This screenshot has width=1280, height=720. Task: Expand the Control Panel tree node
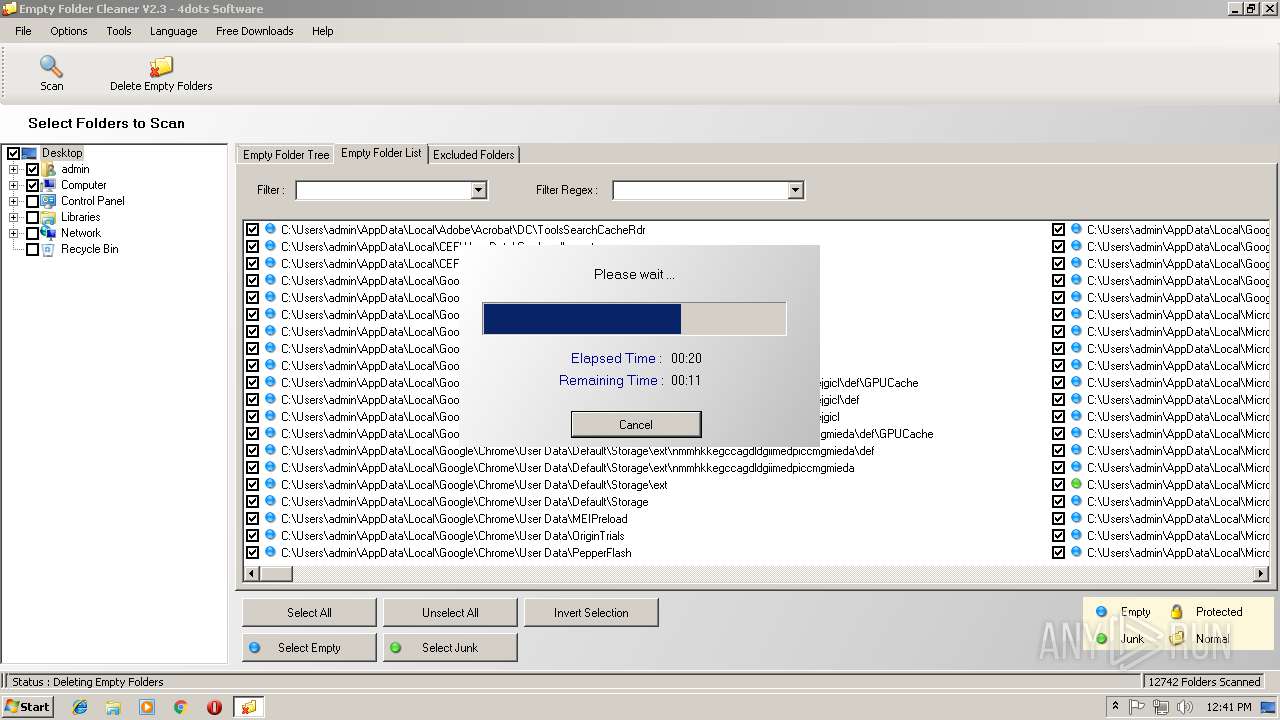[14, 201]
